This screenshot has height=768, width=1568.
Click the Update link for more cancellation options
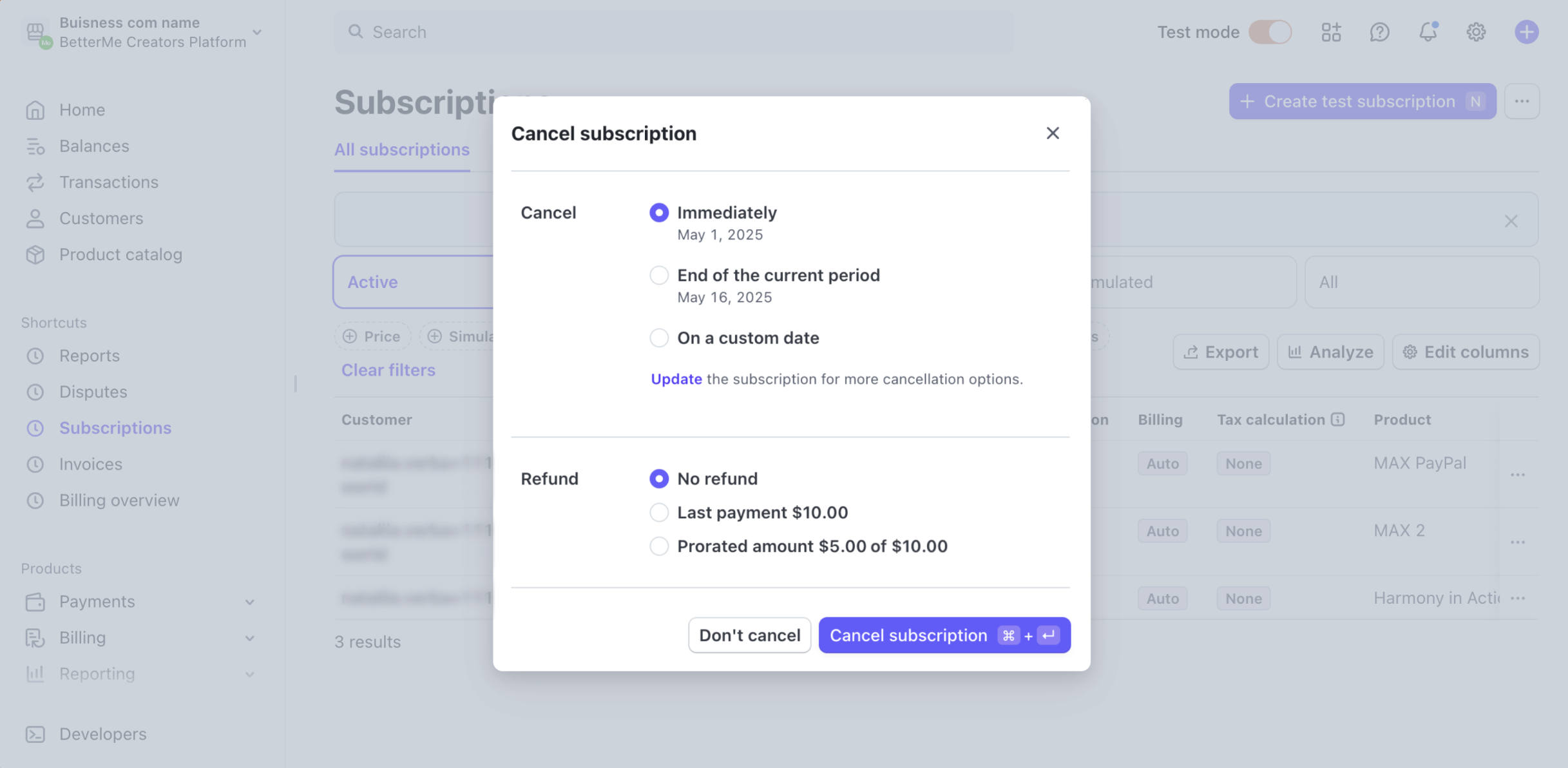click(x=676, y=379)
